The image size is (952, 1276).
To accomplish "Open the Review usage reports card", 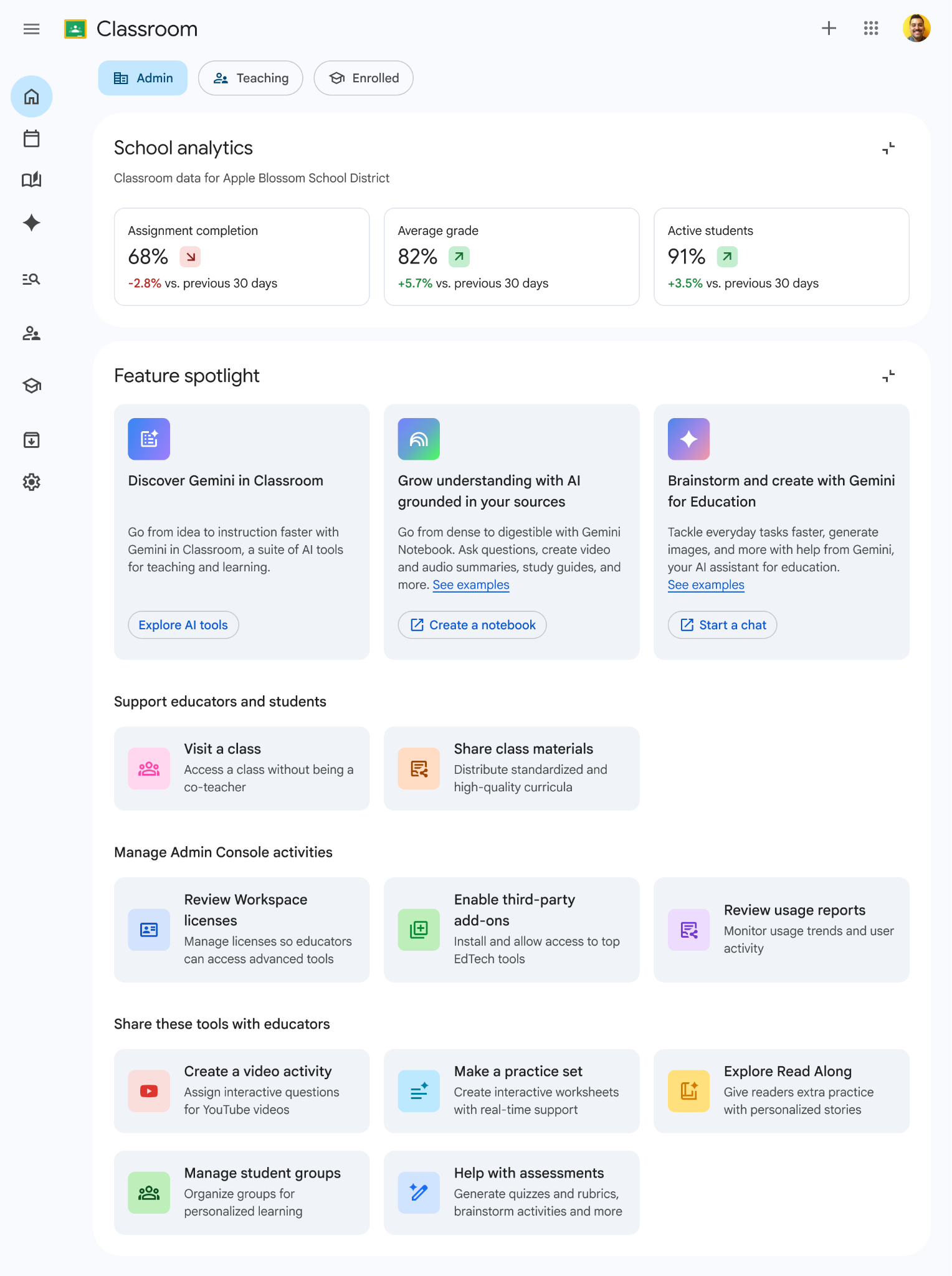I will tap(781, 930).
